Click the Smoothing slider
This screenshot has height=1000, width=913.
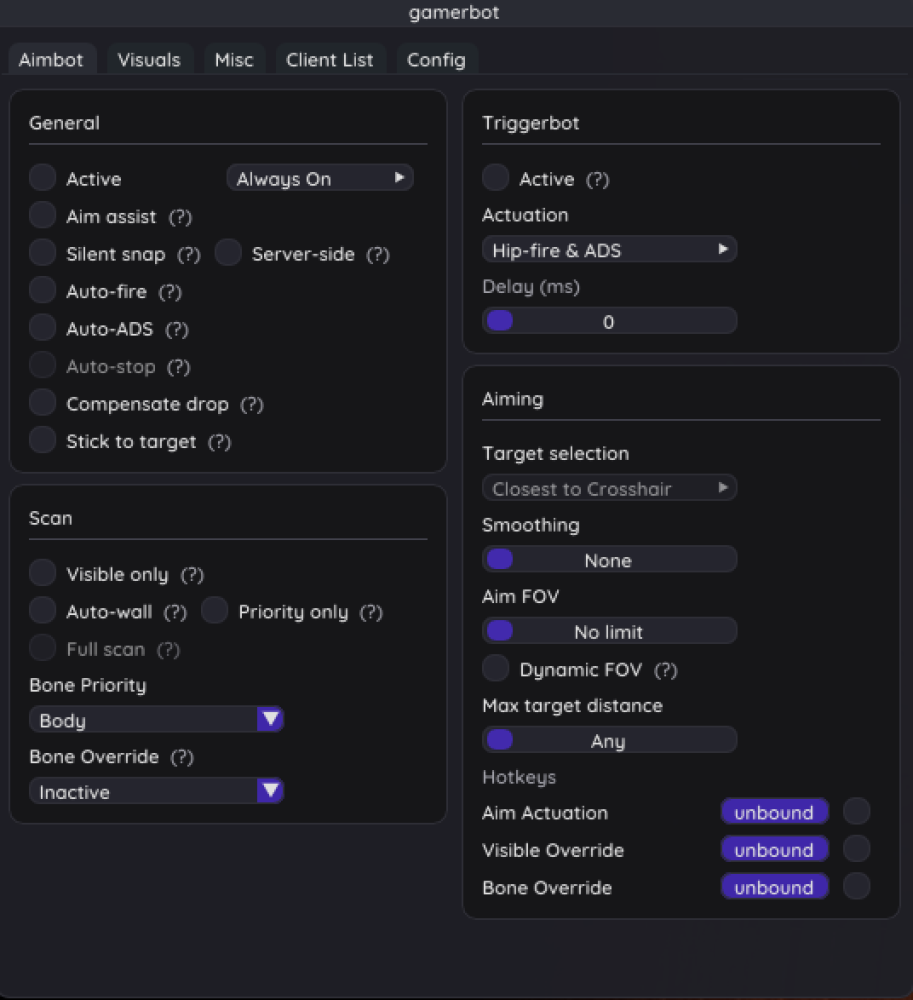609,560
